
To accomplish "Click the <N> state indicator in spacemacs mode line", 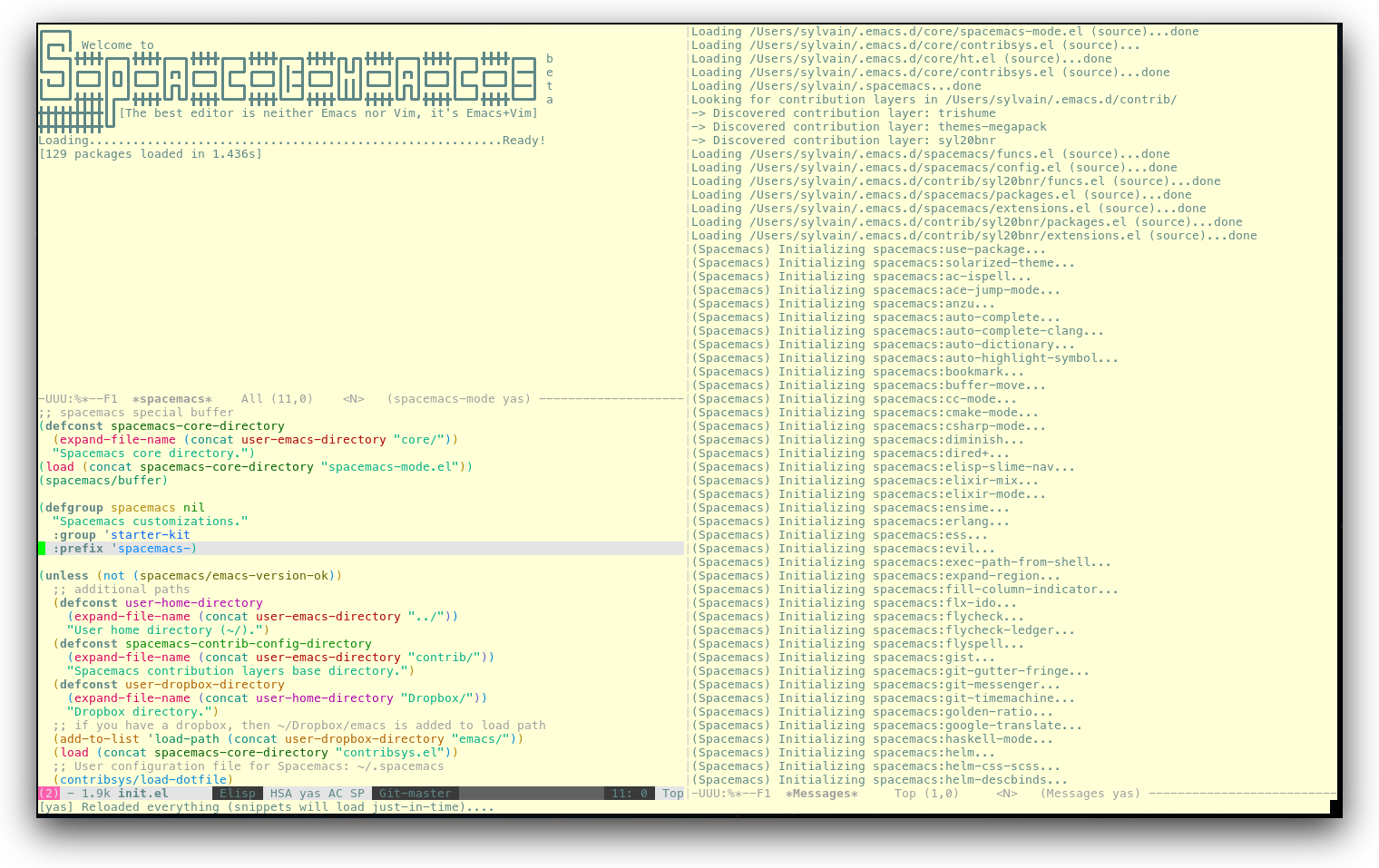I will [353, 399].
